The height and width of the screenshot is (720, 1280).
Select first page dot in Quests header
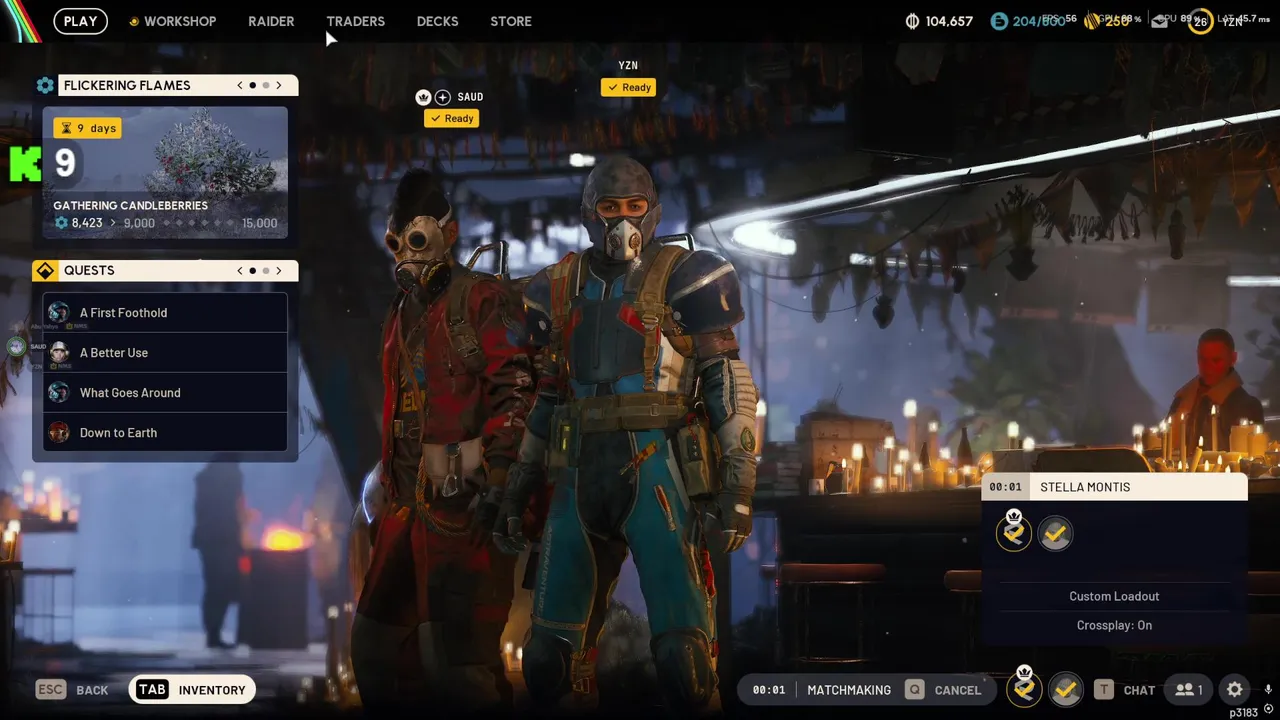click(253, 271)
